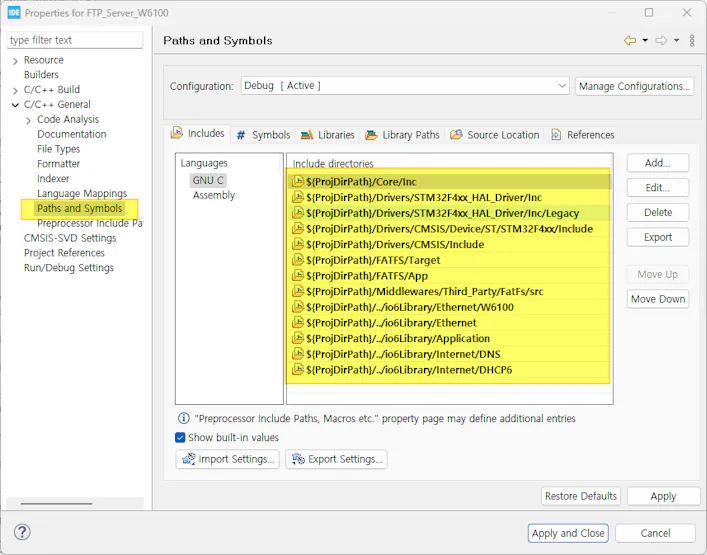
Task: Switch to the Symbols tab
Action: click(264, 135)
